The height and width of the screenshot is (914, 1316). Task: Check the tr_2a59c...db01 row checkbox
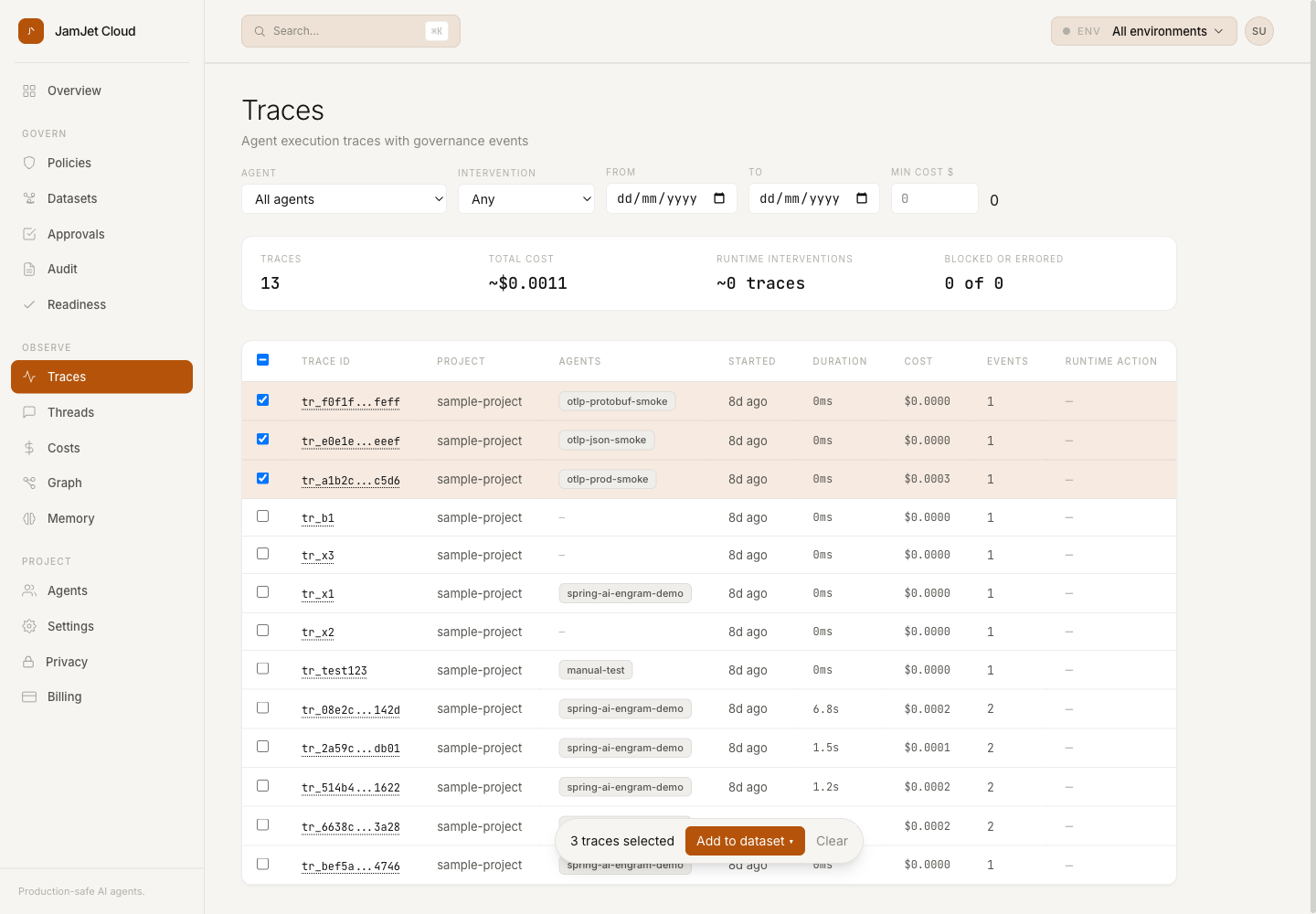coord(263,747)
